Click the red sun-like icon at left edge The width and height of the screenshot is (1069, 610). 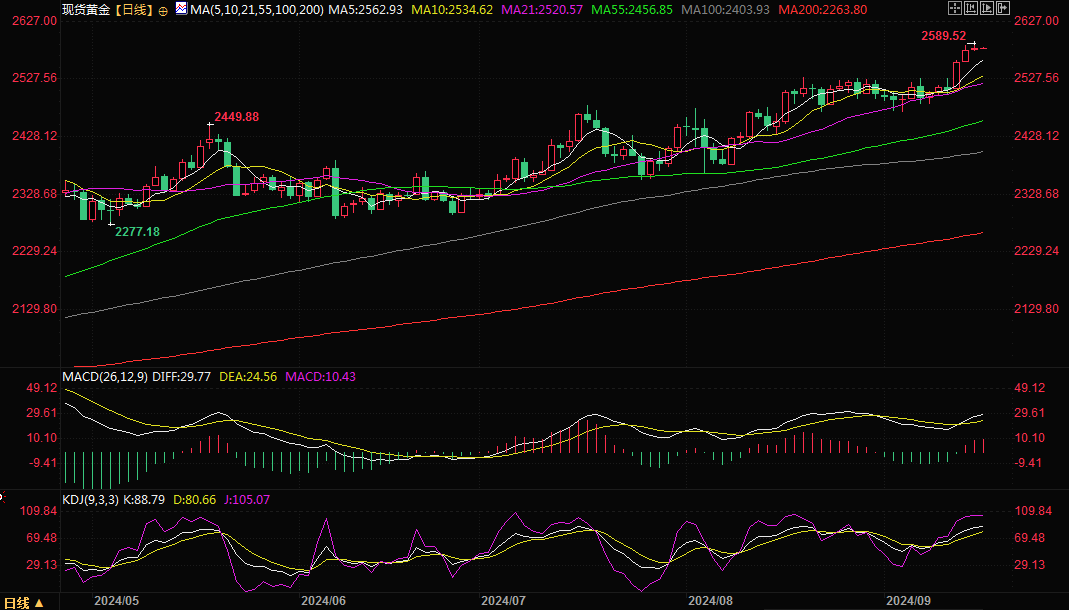3,496
